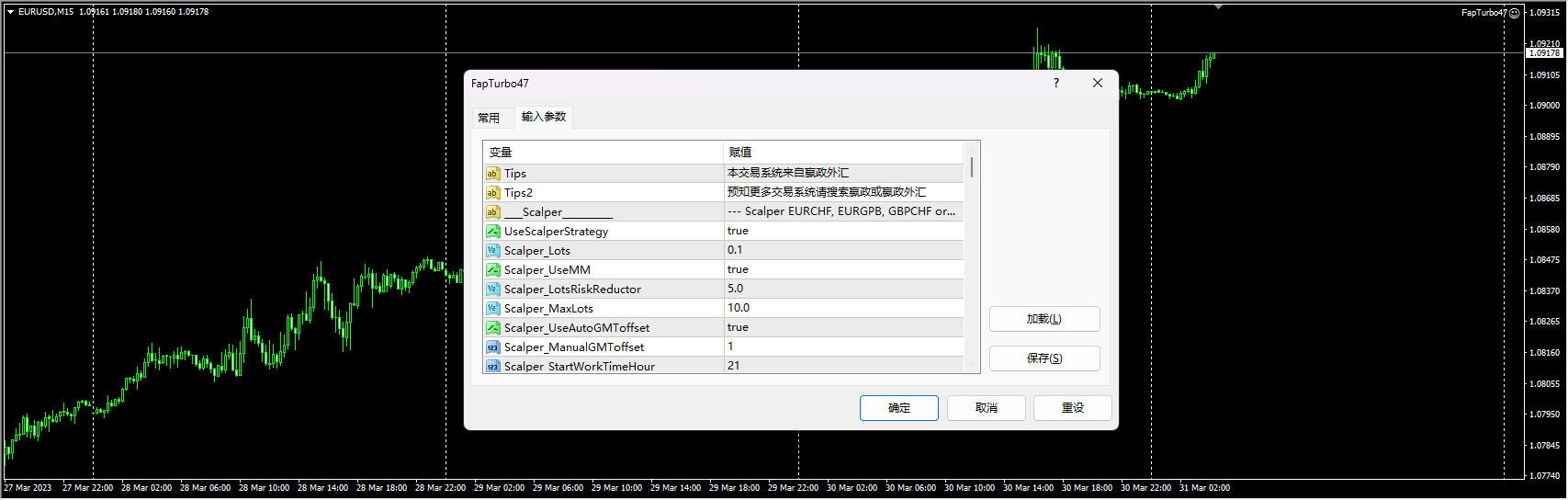Toggle the UseScalperStrategy true value

[x=738, y=231]
